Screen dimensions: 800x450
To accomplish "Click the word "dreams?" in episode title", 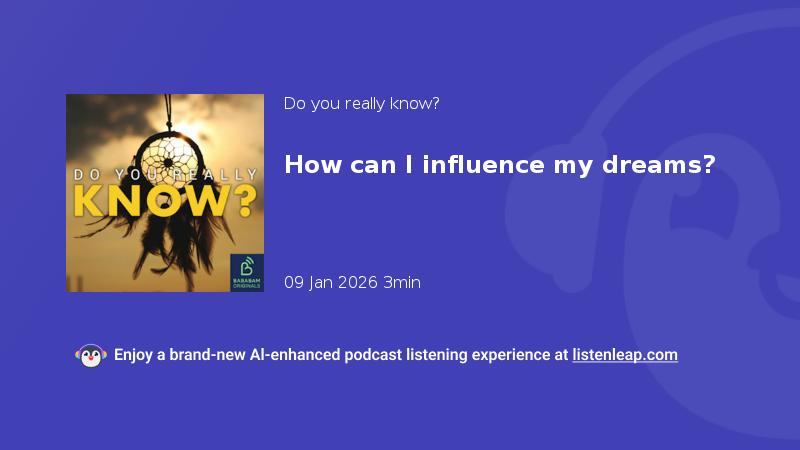I will [659, 165].
